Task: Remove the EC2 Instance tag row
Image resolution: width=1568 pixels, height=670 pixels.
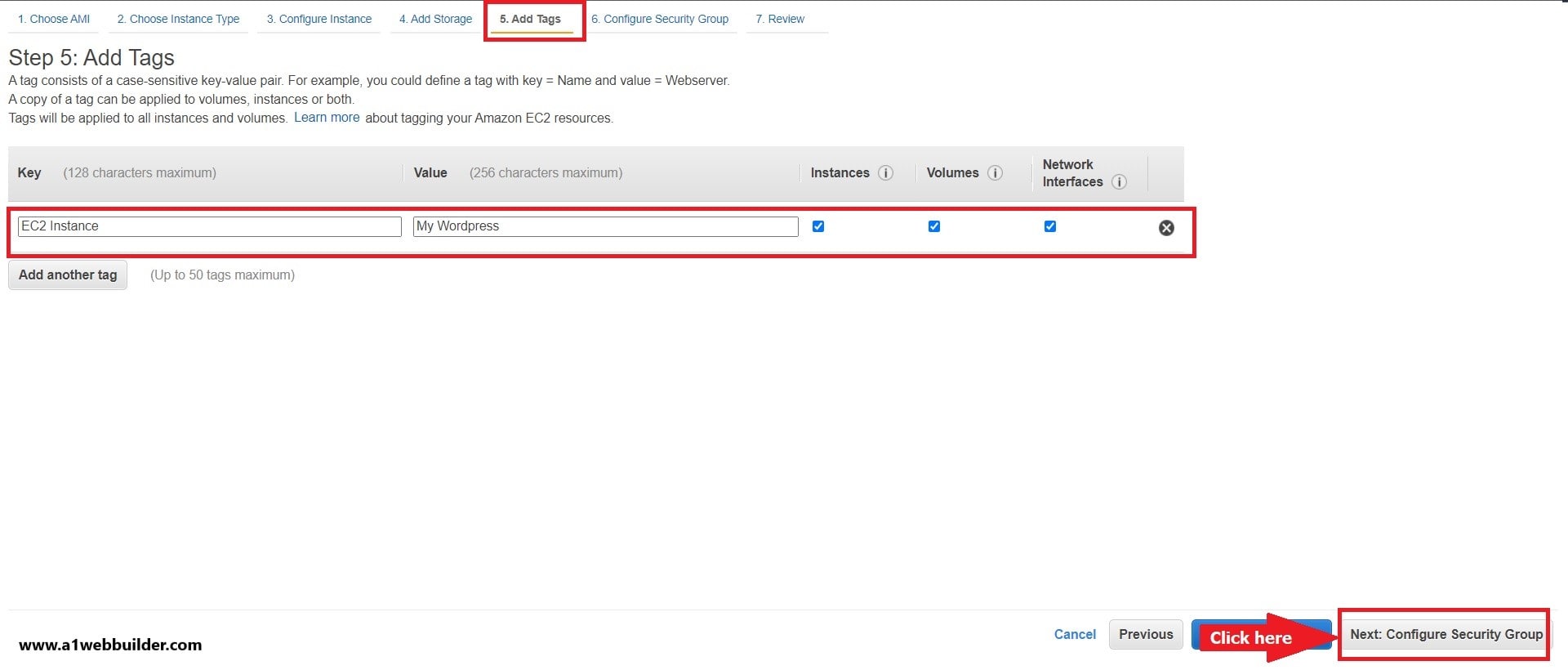Action: [x=1166, y=228]
